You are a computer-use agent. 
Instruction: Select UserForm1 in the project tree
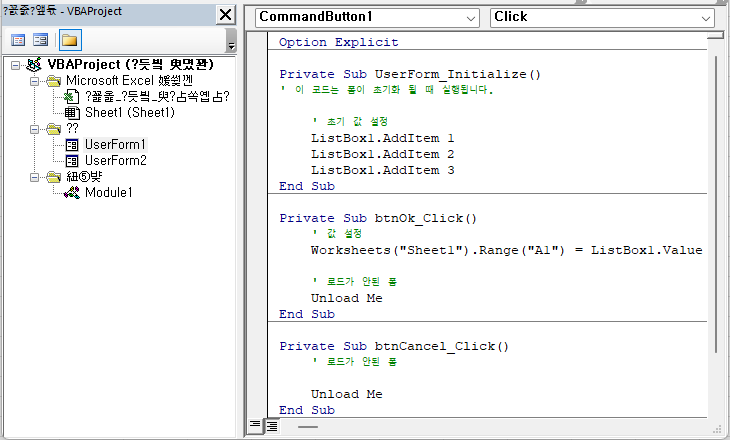tap(115, 145)
